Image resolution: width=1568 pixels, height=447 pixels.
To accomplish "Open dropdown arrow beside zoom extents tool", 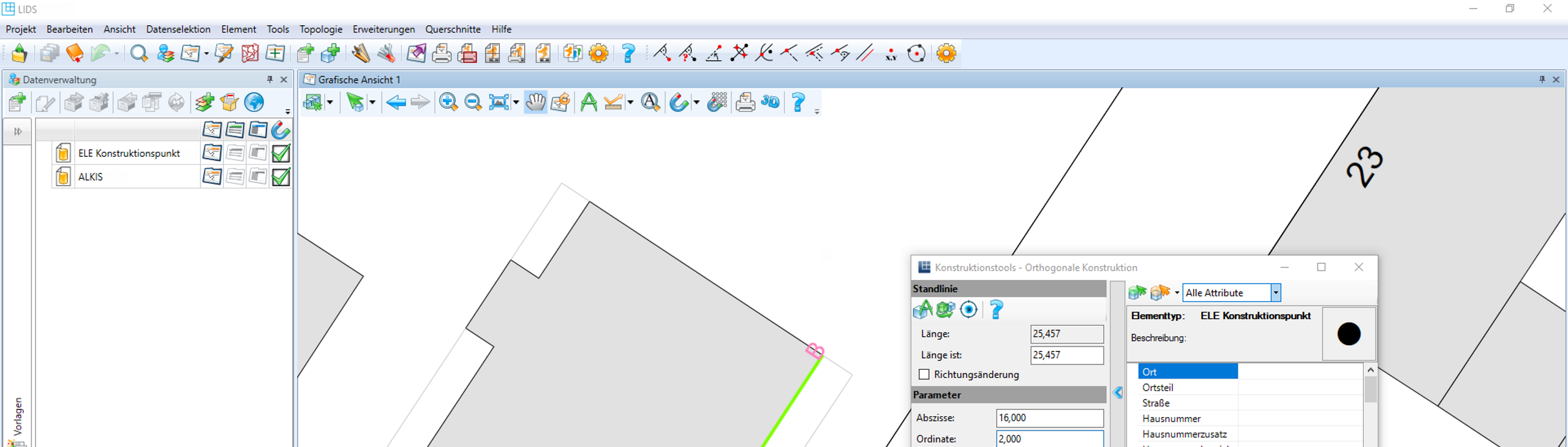I will [x=516, y=102].
